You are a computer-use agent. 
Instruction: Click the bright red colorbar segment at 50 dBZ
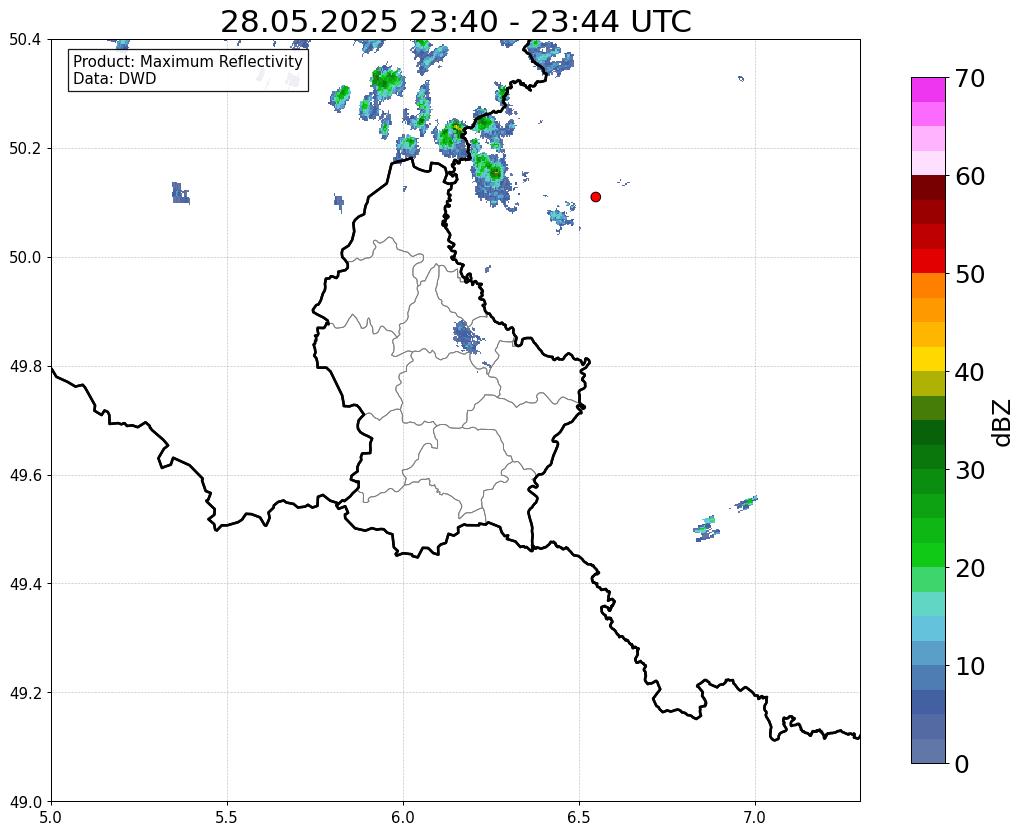(x=928, y=261)
